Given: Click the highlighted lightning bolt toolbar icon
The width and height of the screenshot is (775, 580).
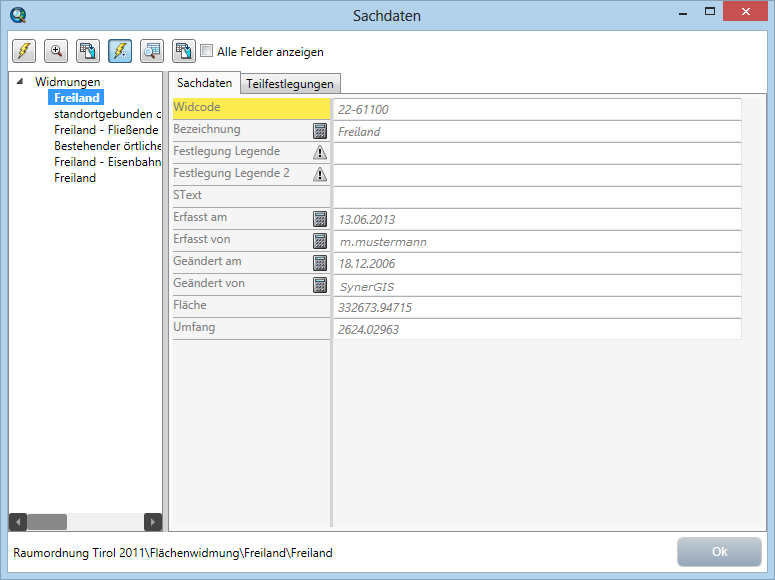Looking at the screenshot, I should click(x=120, y=51).
